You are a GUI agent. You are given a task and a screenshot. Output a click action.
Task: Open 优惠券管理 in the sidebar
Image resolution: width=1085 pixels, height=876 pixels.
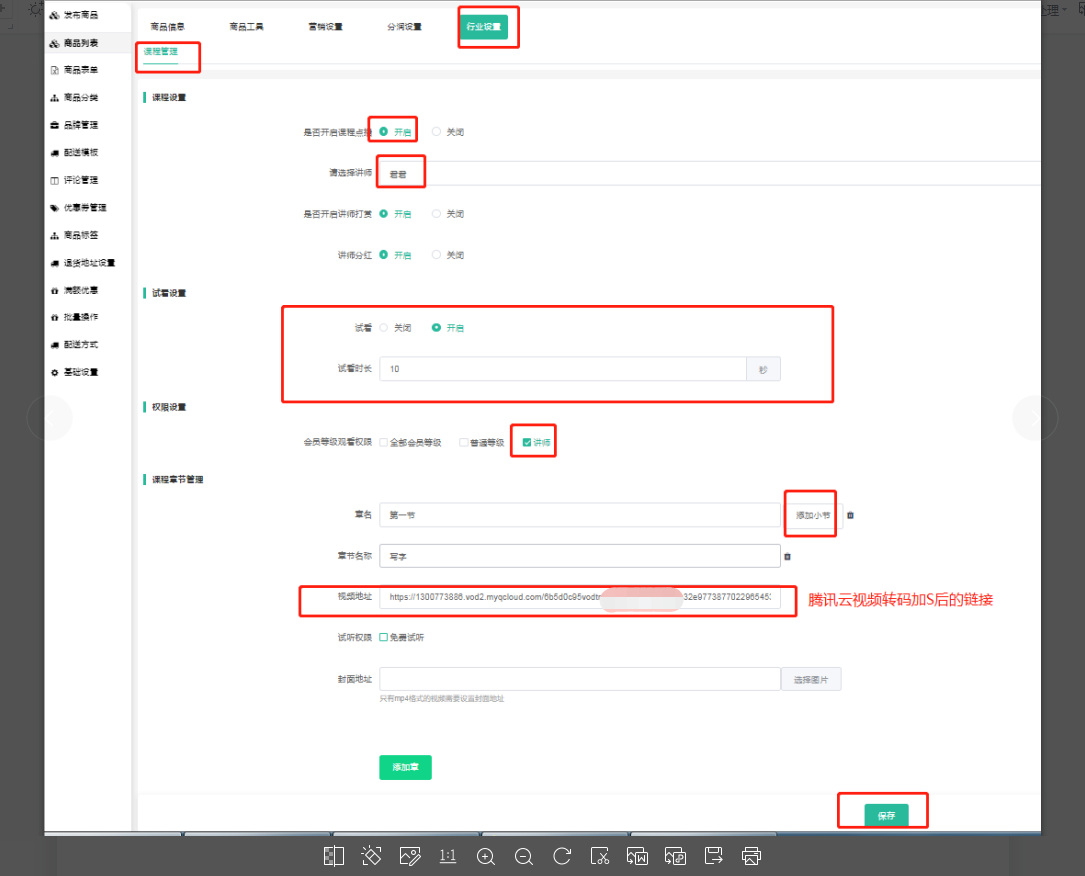(x=84, y=208)
